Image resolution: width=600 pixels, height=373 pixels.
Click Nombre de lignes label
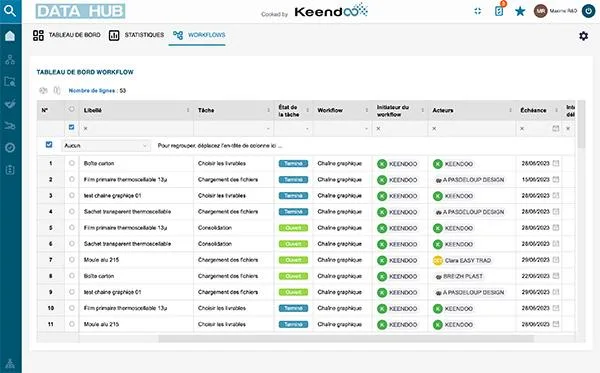[92, 91]
